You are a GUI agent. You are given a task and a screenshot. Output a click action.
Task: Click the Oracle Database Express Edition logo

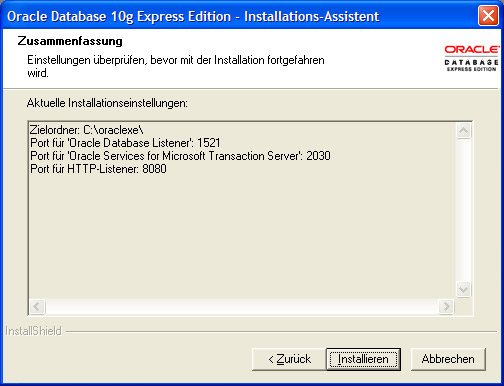click(x=472, y=58)
